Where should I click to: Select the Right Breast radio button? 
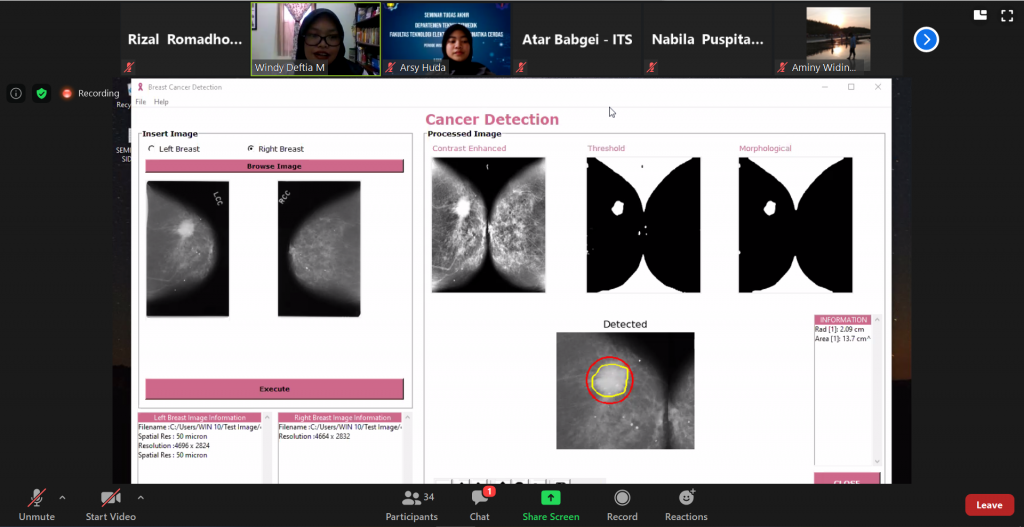pos(250,149)
